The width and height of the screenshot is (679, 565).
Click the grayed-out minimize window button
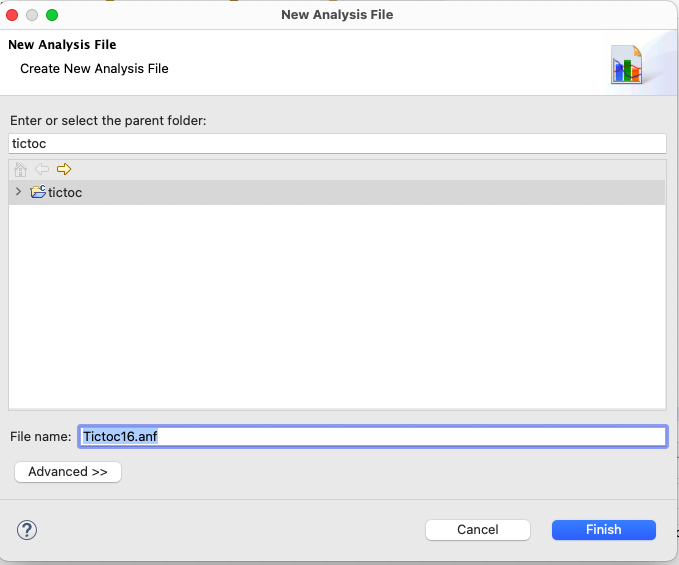coord(32,15)
